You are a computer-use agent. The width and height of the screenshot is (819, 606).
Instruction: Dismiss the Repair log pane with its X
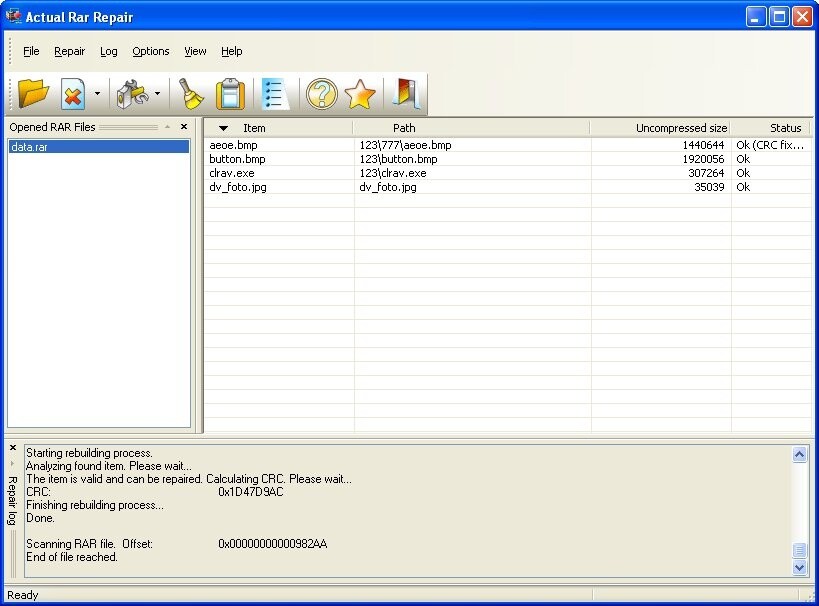tap(12, 448)
